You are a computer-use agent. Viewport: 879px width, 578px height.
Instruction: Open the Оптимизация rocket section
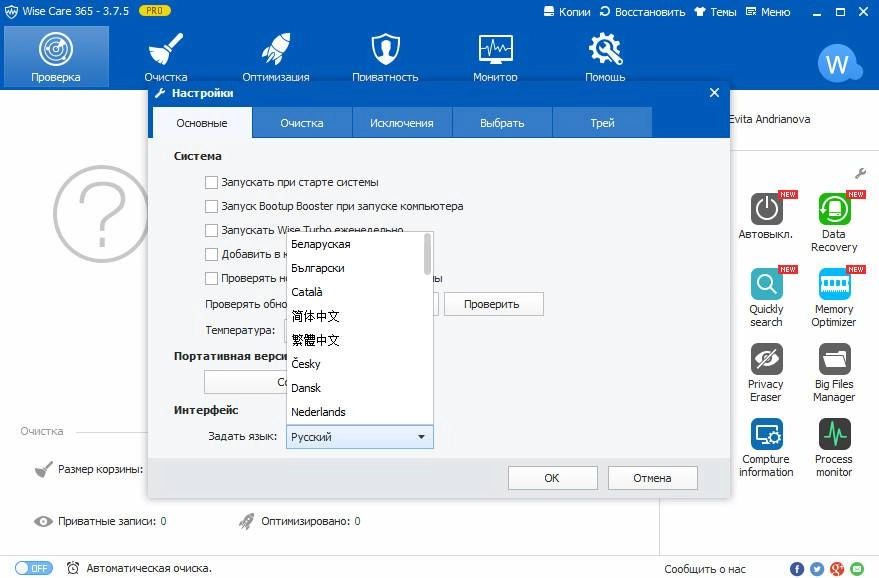click(x=276, y=57)
